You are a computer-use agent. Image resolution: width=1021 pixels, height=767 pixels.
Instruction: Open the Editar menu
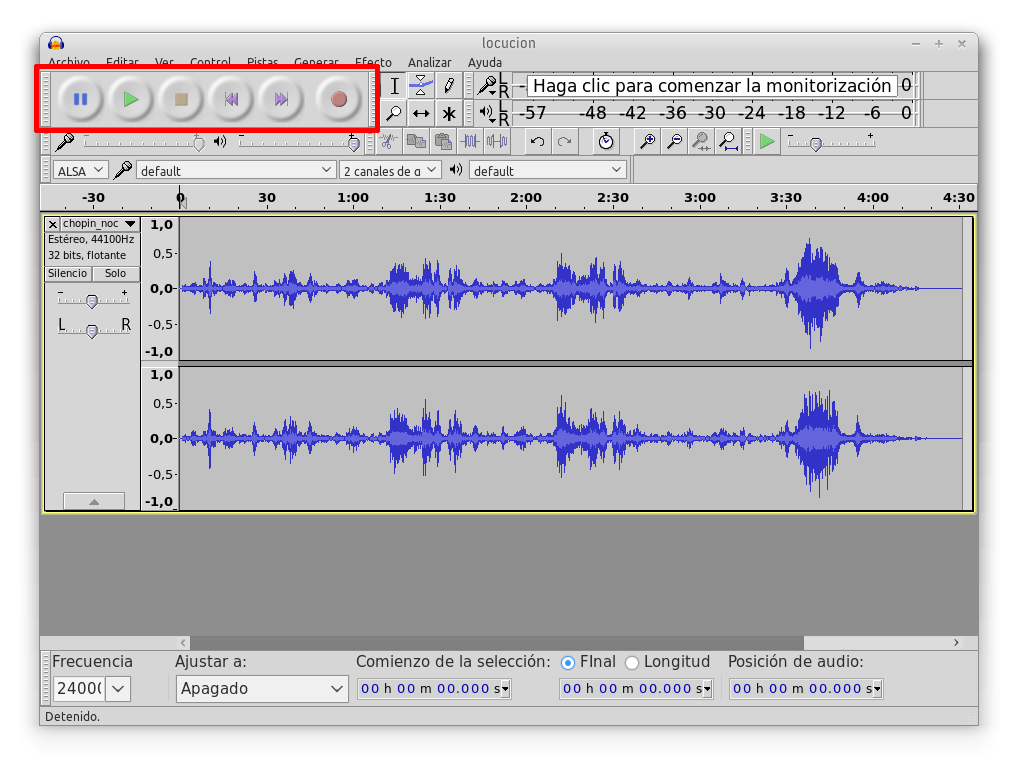[x=122, y=63]
